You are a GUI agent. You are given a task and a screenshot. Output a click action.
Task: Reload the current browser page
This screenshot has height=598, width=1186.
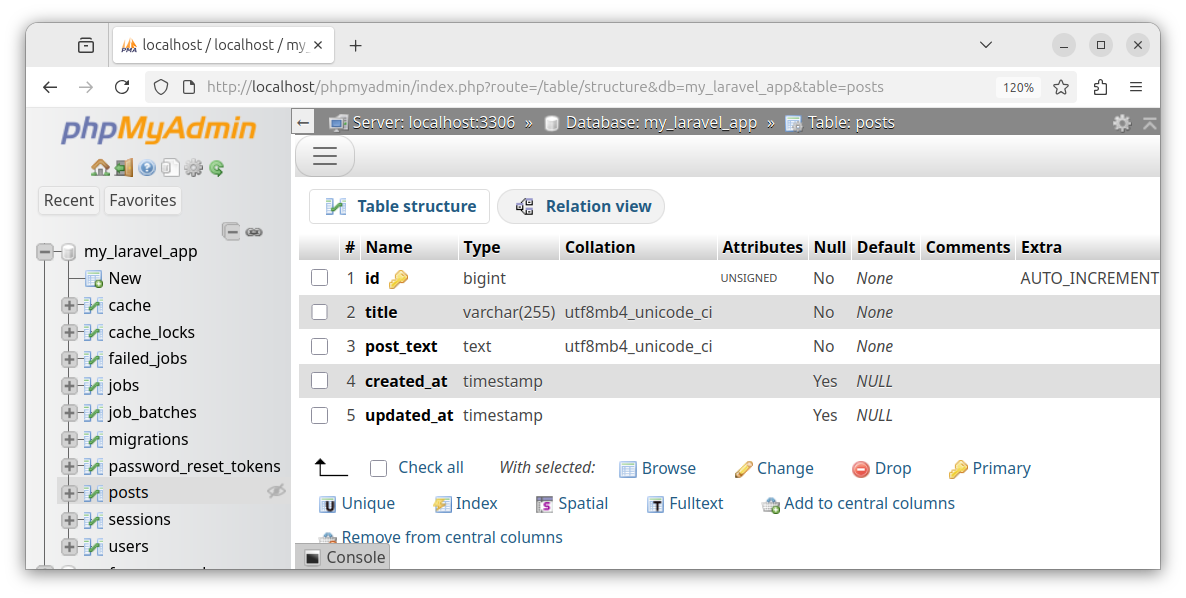[x=122, y=87]
